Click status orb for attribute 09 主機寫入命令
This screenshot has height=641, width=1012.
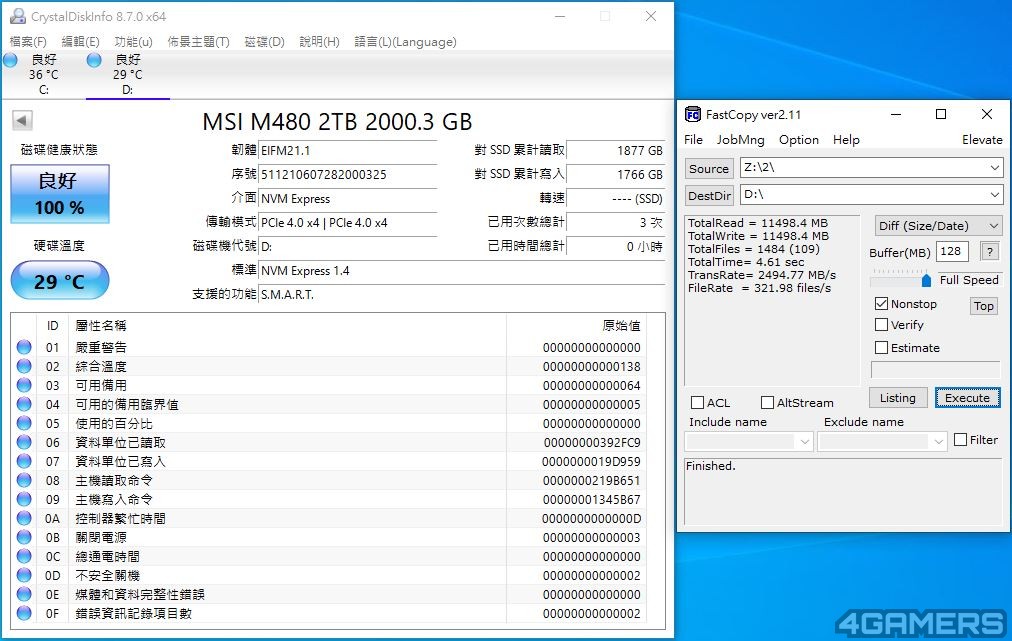pos(24,499)
